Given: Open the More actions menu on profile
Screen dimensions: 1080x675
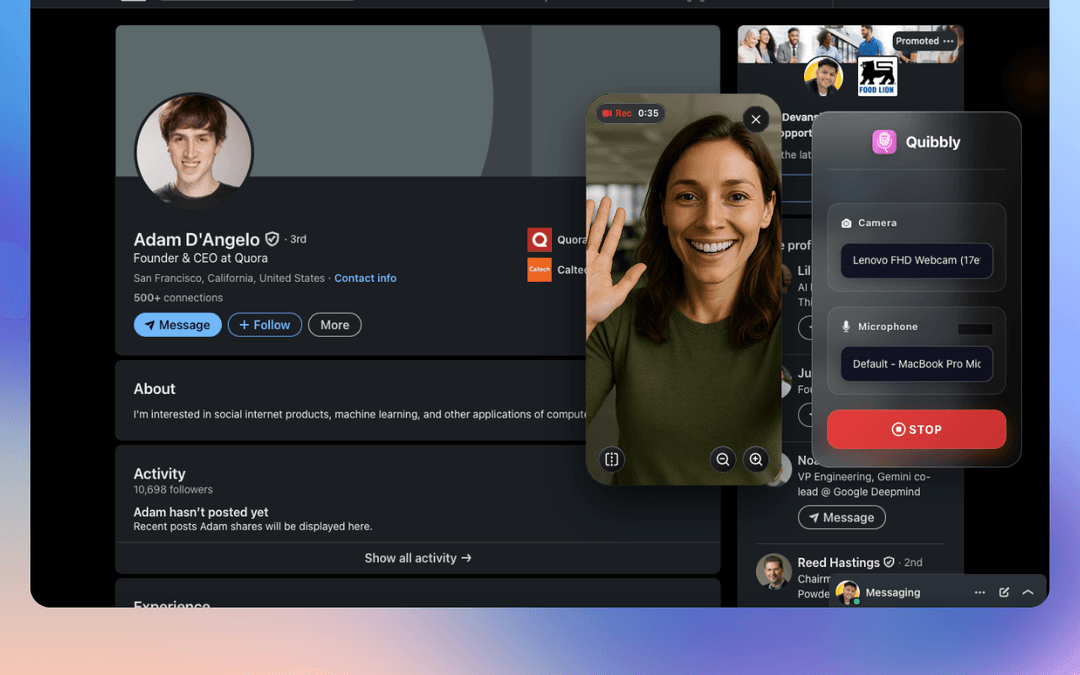Looking at the screenshot, I should 335,325.
